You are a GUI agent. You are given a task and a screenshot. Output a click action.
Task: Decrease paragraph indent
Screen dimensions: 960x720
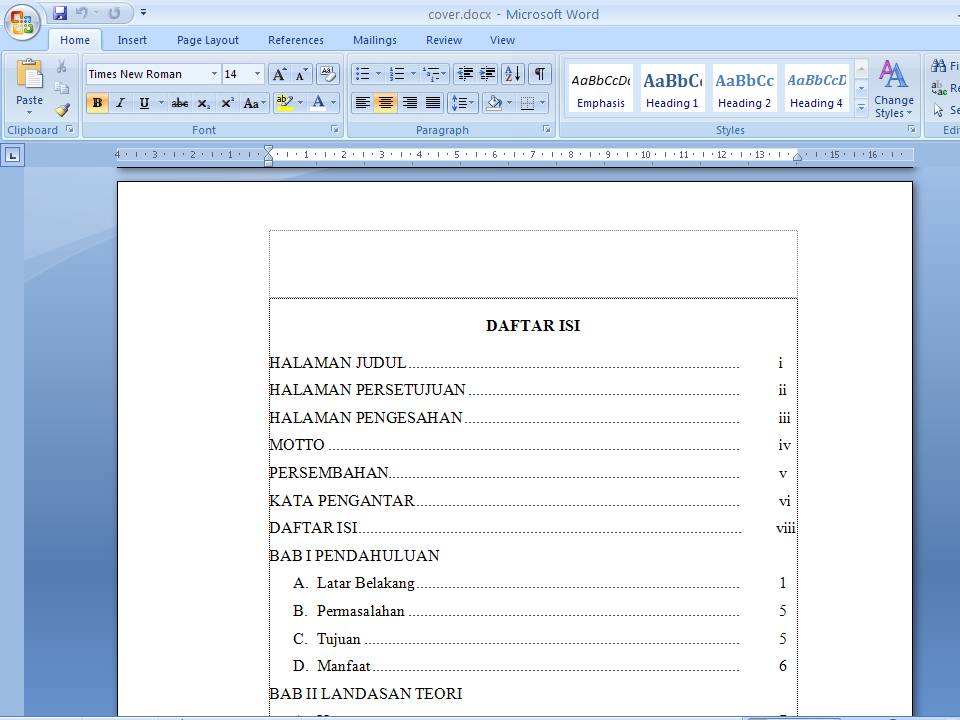465,74
